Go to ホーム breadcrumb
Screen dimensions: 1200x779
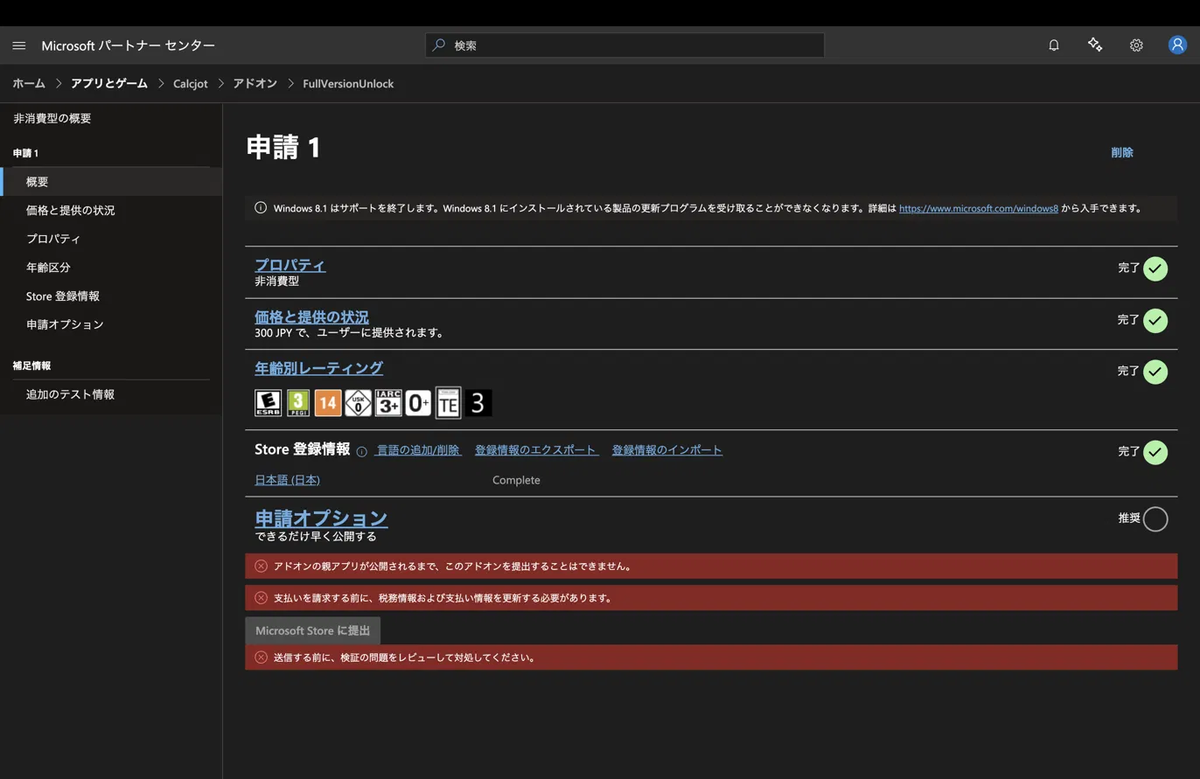point(29,84)
